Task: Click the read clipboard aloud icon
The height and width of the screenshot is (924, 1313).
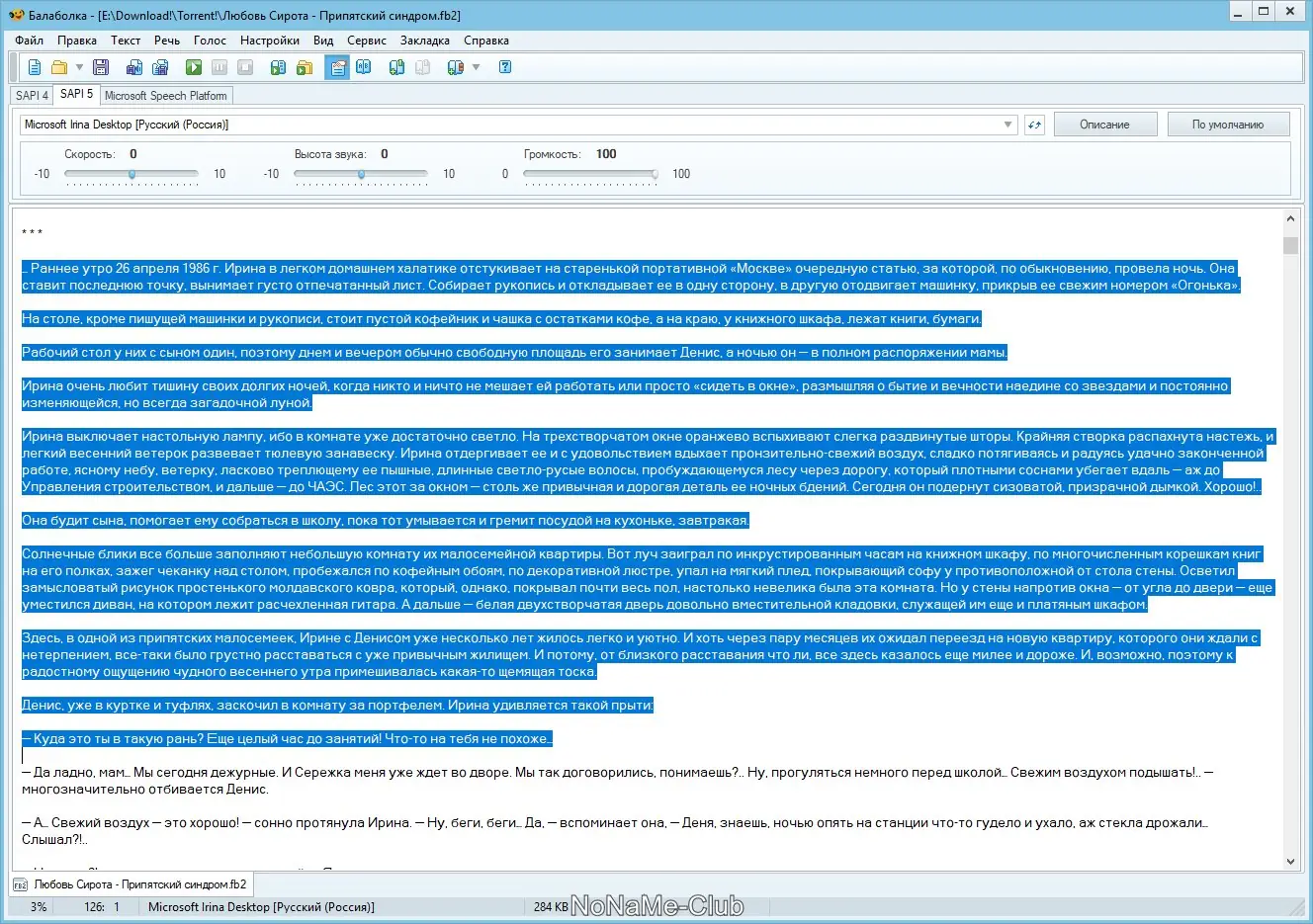Action: tap(279, 67)
